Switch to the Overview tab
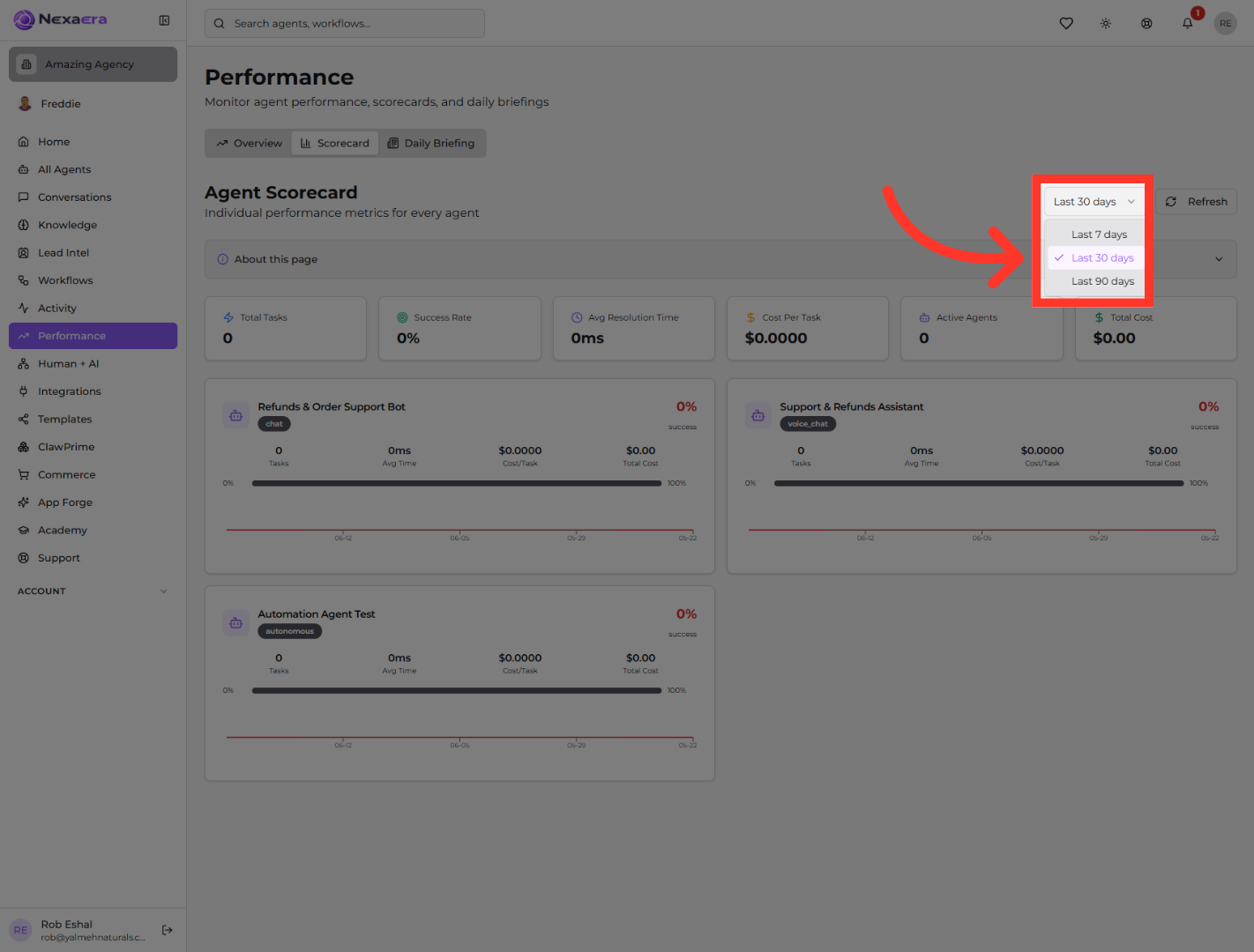1254x952 pixels. pyautogui.click(x=250, y=144)
